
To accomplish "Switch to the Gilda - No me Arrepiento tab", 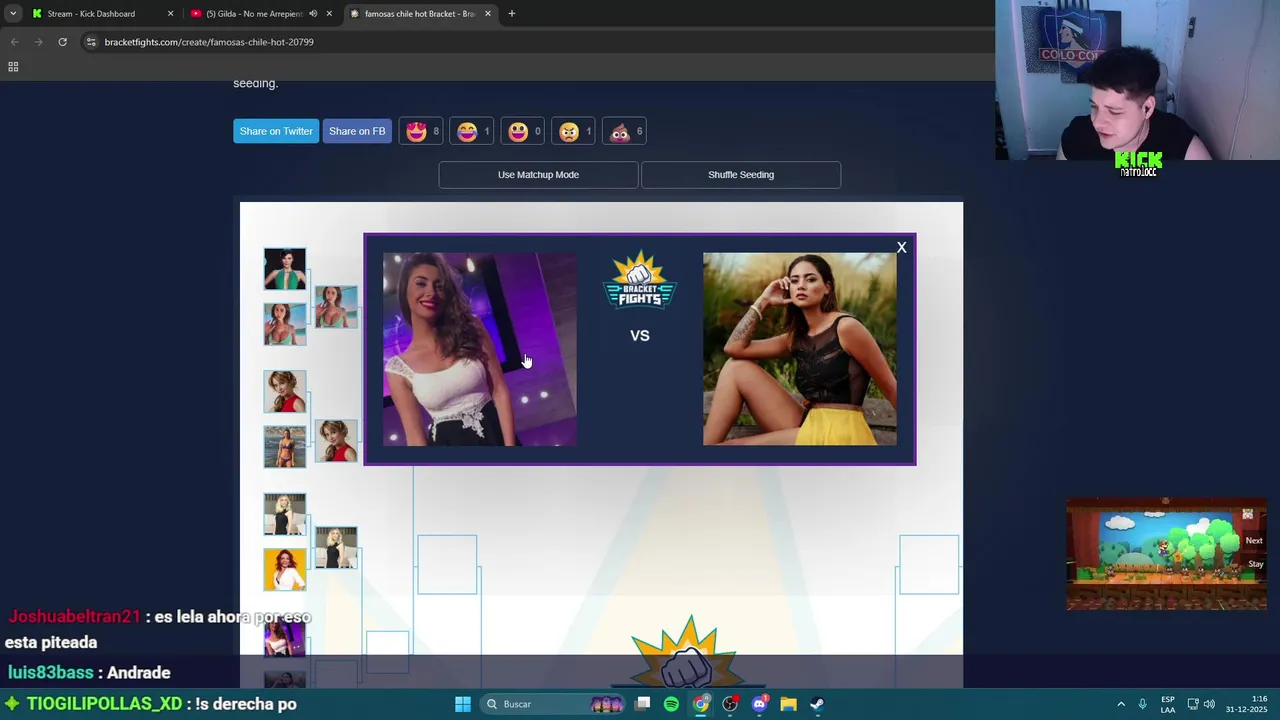I will [260, 14].
